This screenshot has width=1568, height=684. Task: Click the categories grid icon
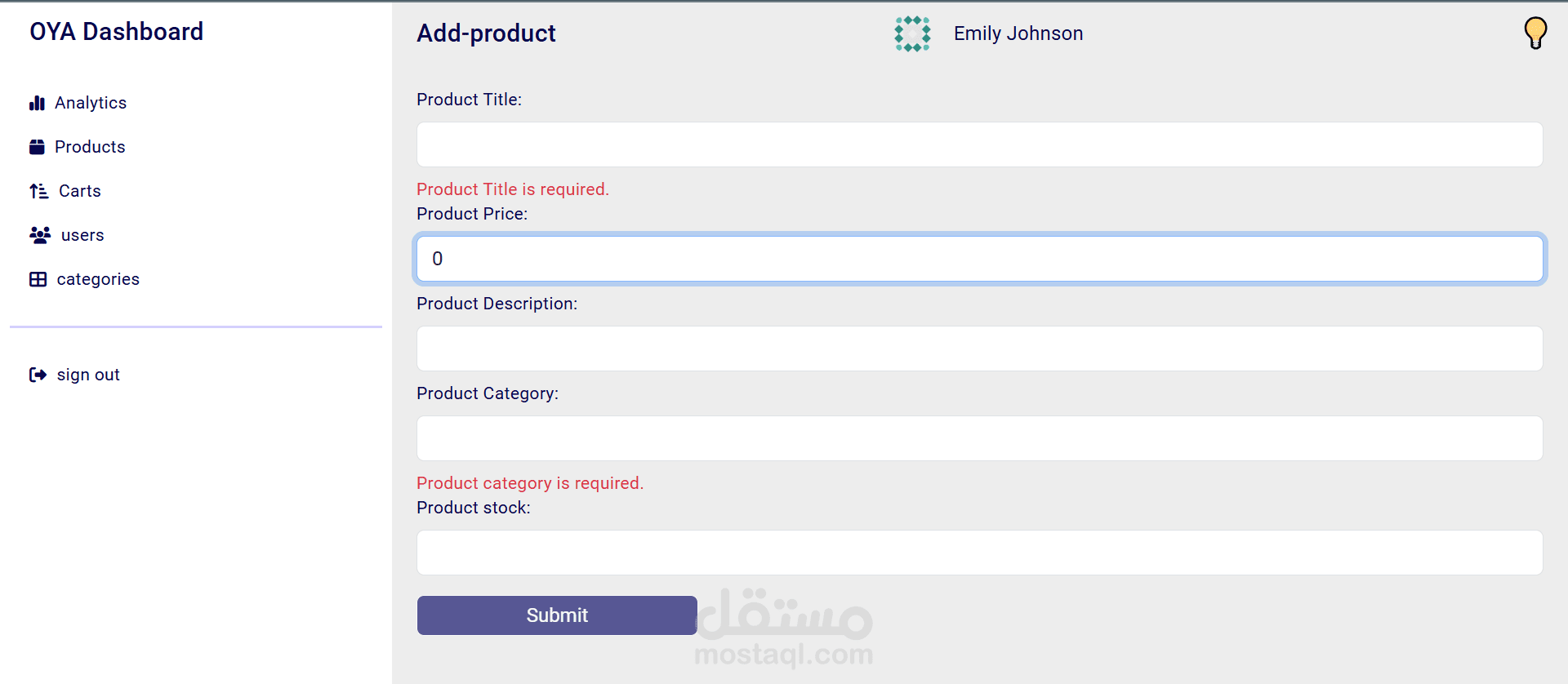[38, 279]
